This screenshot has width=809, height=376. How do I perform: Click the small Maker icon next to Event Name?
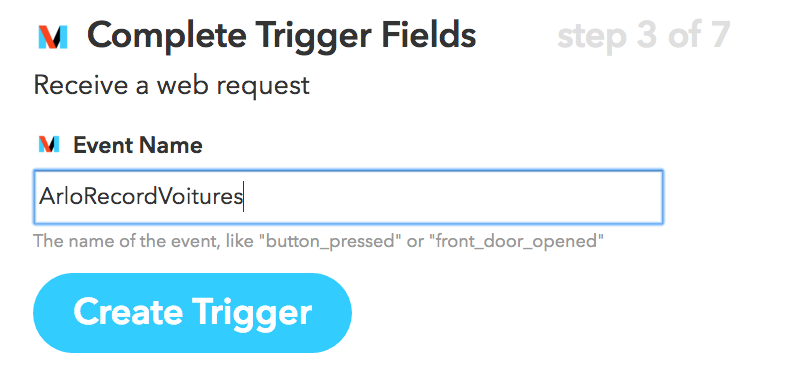pos(49,144)
